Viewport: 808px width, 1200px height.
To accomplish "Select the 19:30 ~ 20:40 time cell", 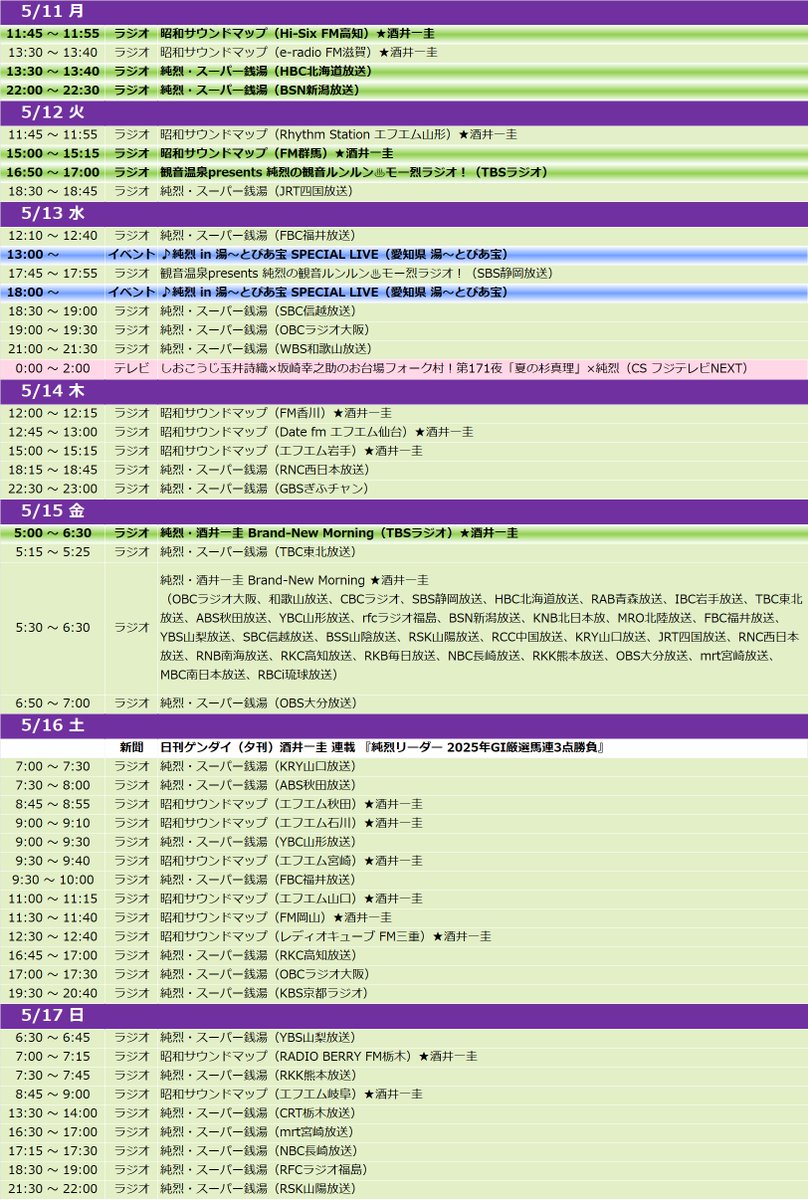I will [52, 993].
